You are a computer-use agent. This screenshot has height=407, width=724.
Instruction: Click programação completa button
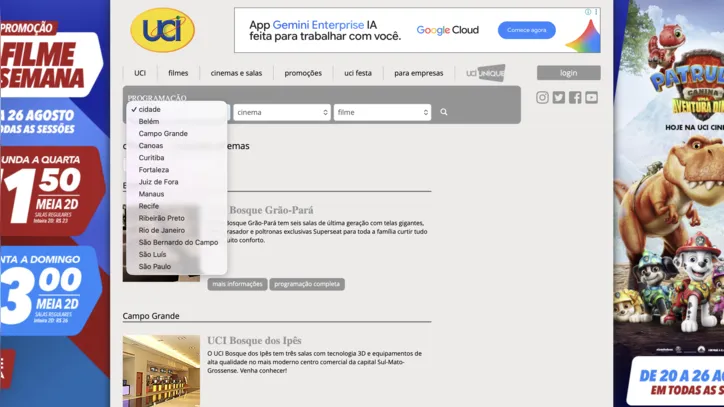307,284
